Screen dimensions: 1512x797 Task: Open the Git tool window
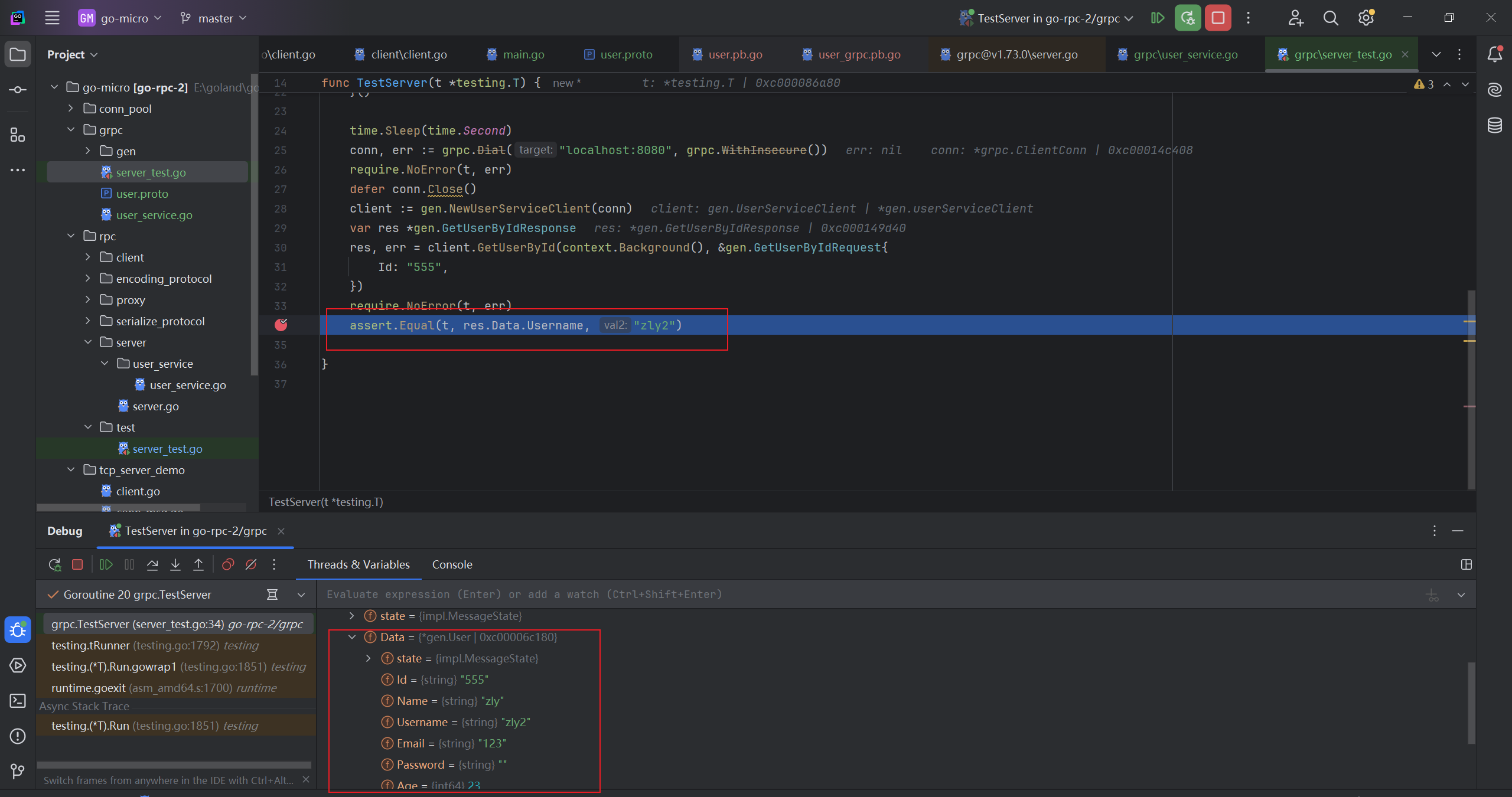18,772
